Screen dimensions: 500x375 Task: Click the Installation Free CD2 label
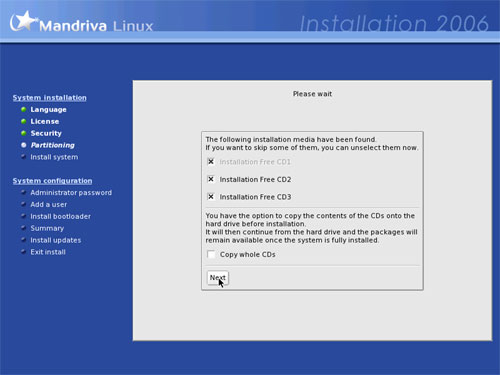pyautogui.click(x=255, y=179)
